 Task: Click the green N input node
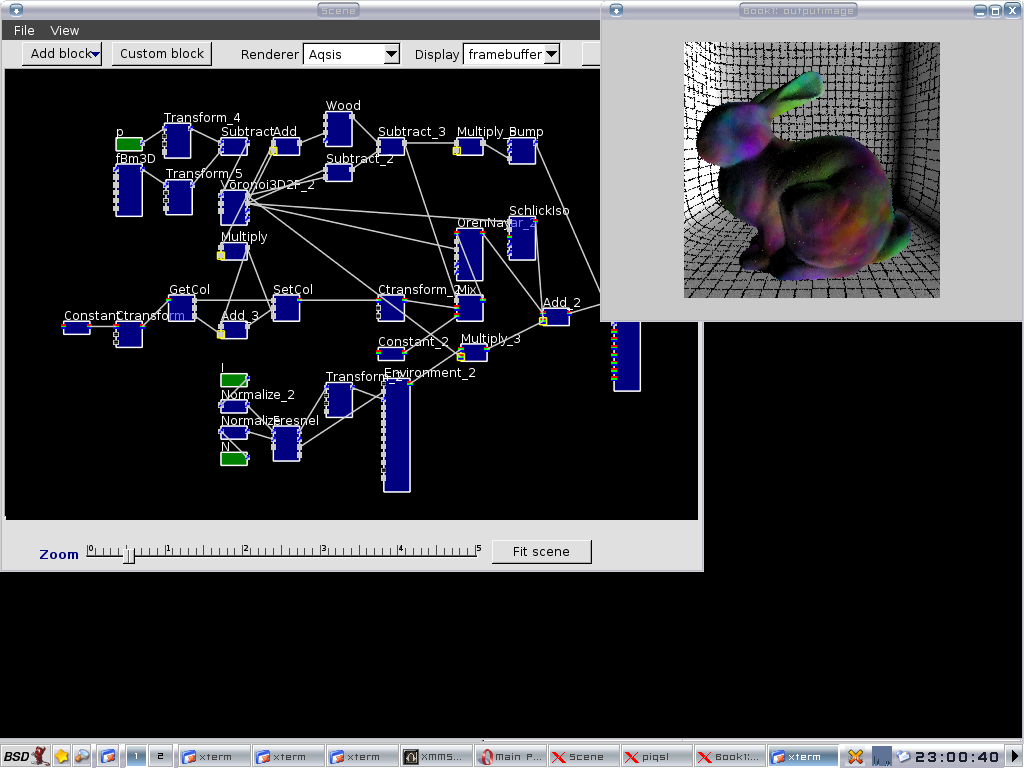(233, 459)
